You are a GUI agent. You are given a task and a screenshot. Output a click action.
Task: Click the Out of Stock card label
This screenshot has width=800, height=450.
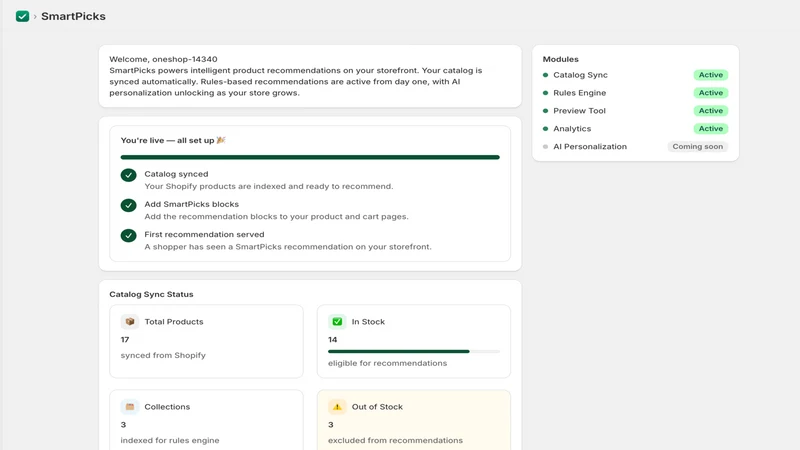[377, 407]
